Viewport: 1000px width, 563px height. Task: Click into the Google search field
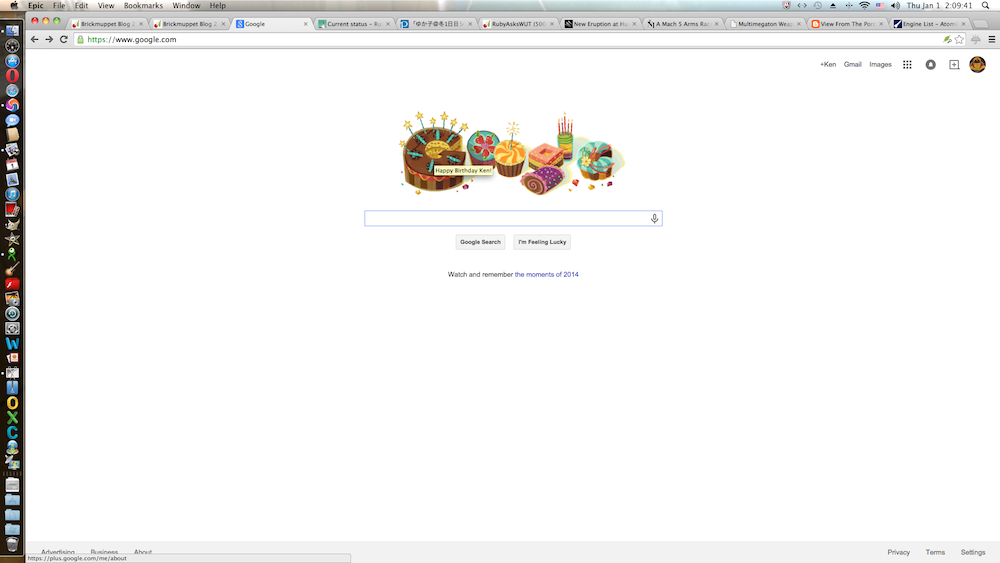(x=507, y=219)
